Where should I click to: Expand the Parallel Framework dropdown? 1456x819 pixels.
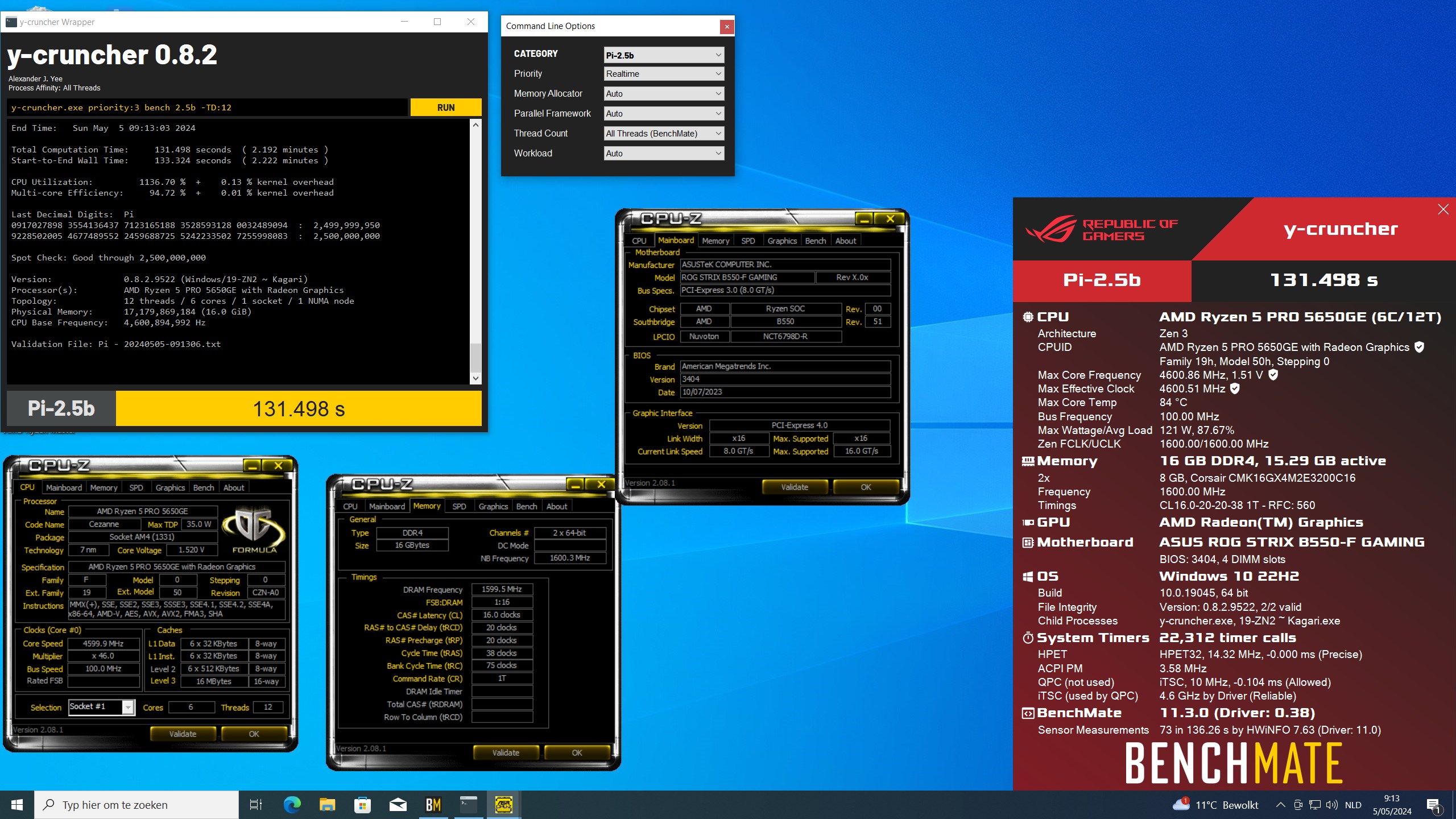click(x=664, y=114)
